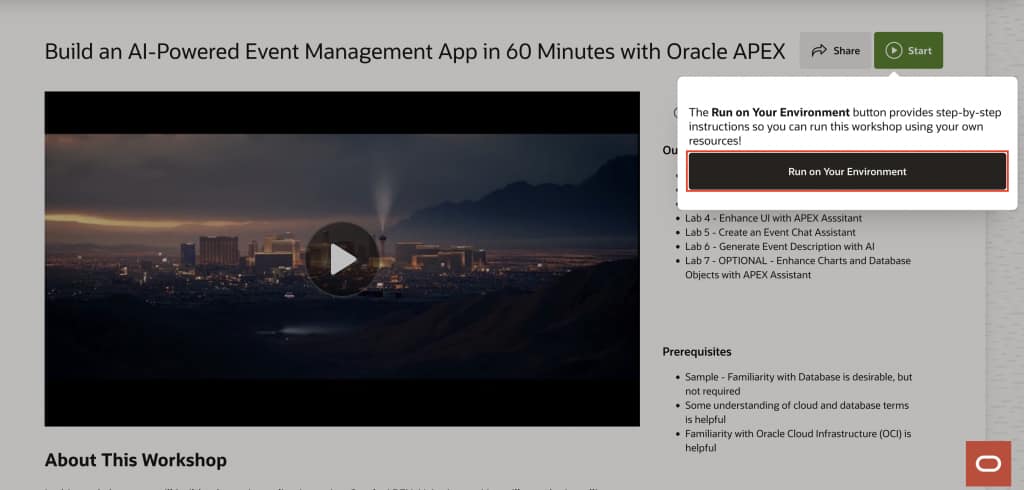Select "Lab 6 - Generate Event Description with AI"
This screenshot has width=1024, height=490.
coord(780,247)
